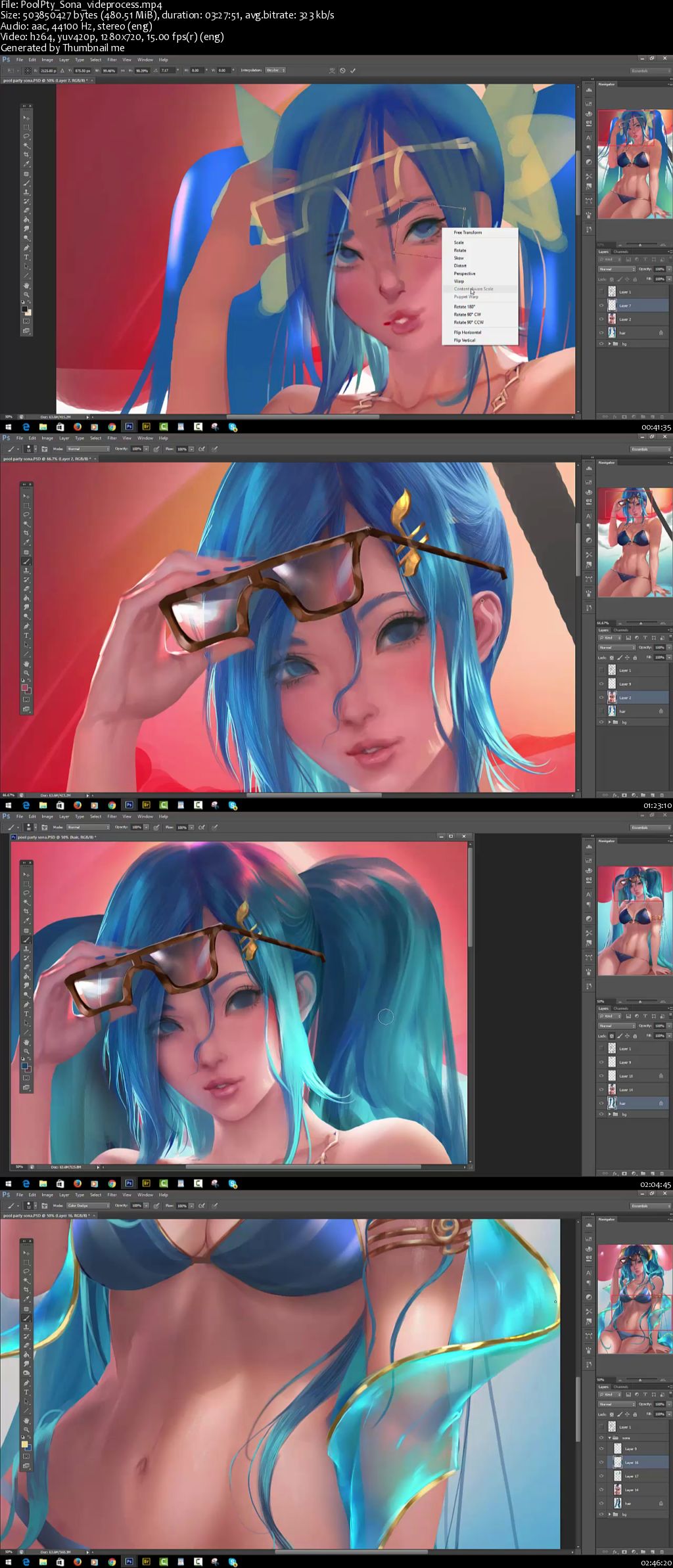Select the Pen tool in the 02:04:45 frame
The height and width of the screenshot is (1568, 673).
click(x=26, y=1005)
